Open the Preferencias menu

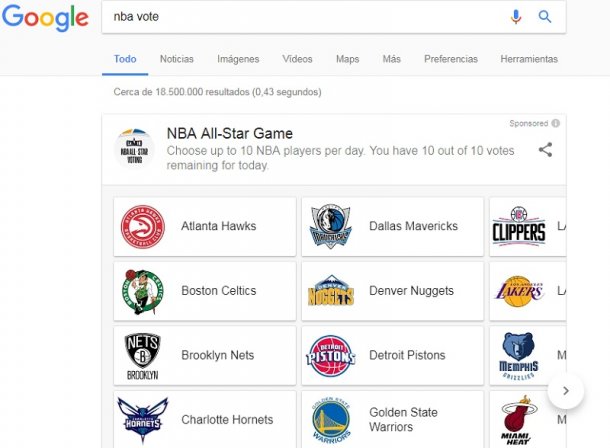click(x=450, y=59)
